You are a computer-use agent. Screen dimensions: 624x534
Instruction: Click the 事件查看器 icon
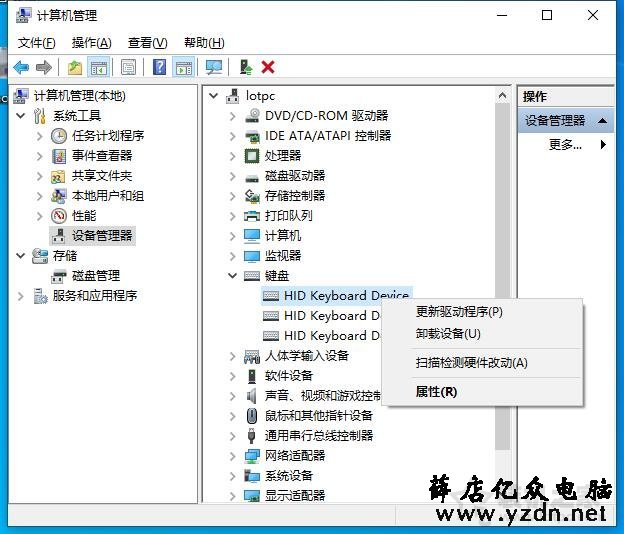[x=59, y=156]
